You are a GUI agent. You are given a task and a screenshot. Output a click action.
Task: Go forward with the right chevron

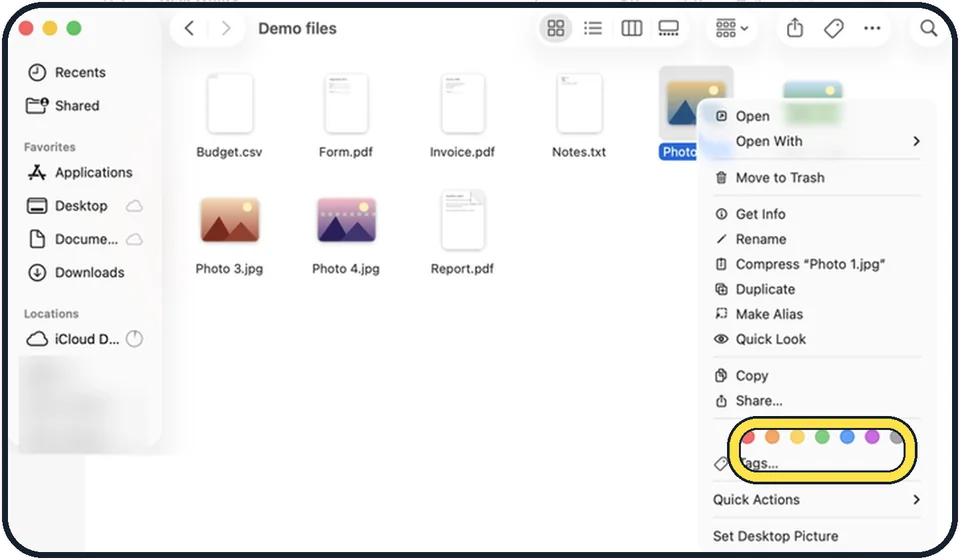click(226, 28)
